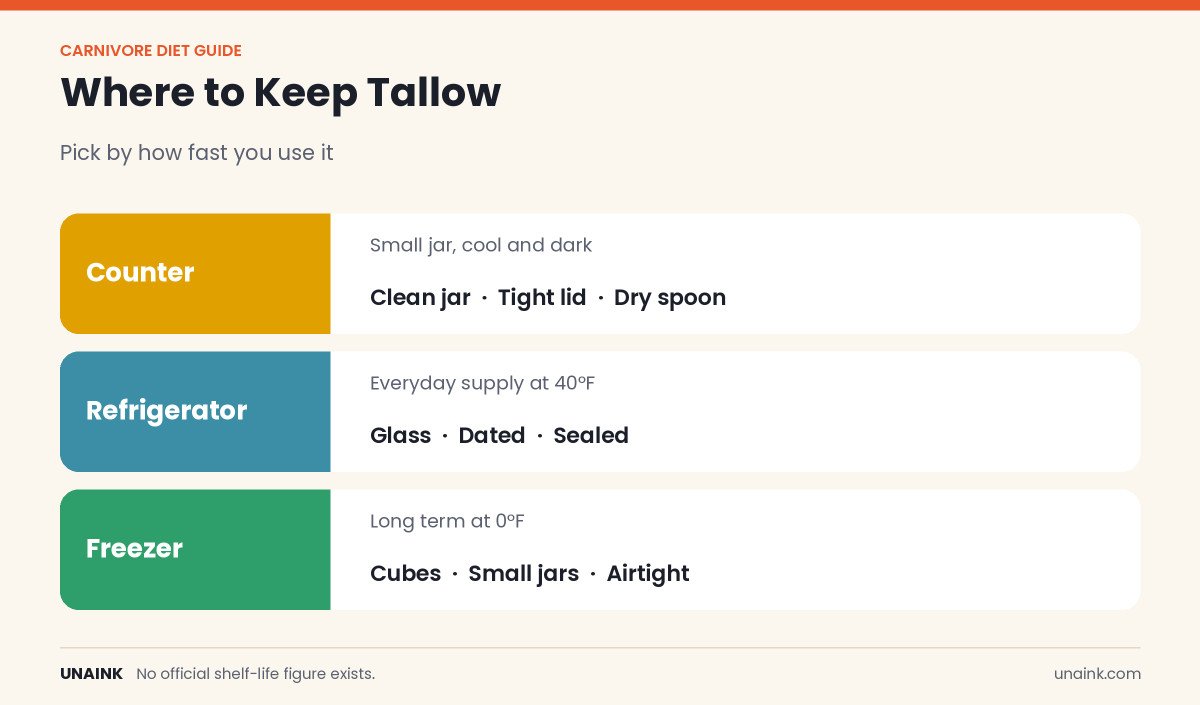Viewport: 1200px width, 705px height.
Task: Click the 'Glass' text
Action: 400,435
